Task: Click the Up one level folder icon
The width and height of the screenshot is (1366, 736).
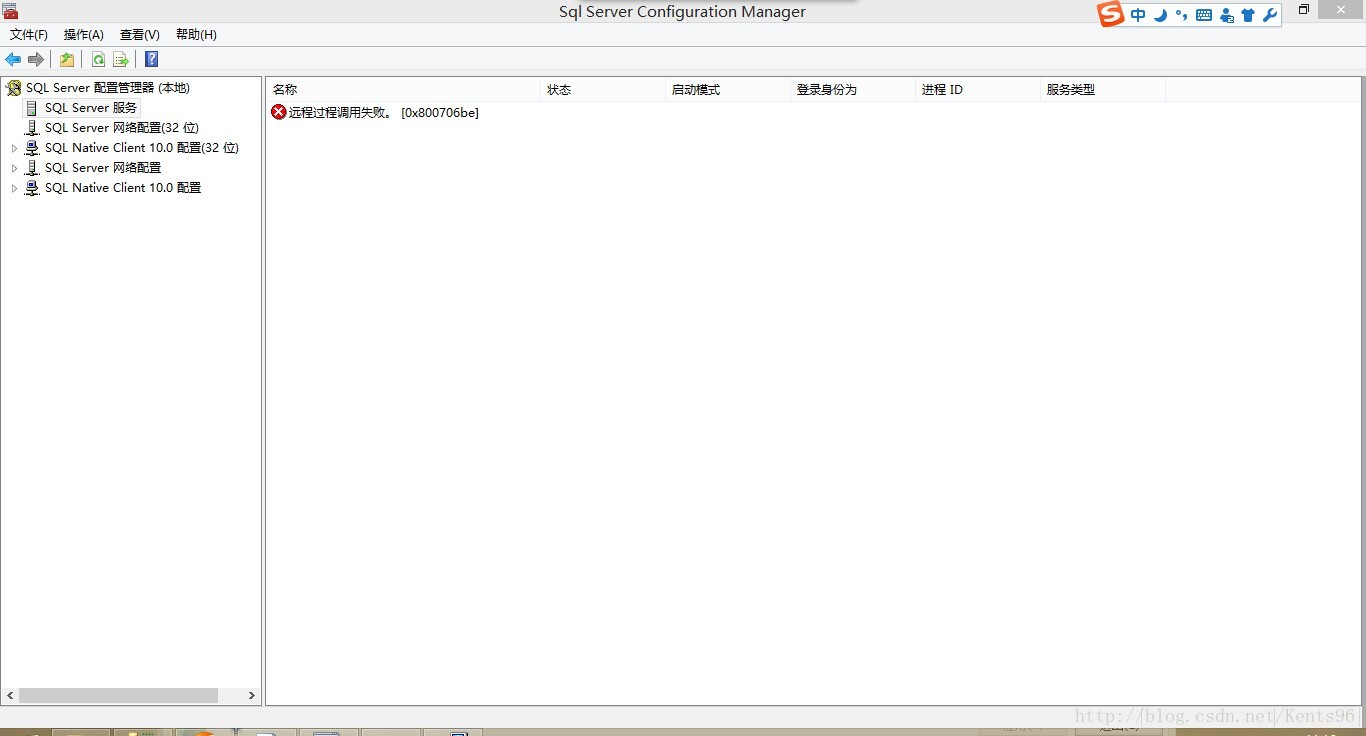Action: pyautogui.click(x=67, y=60)
